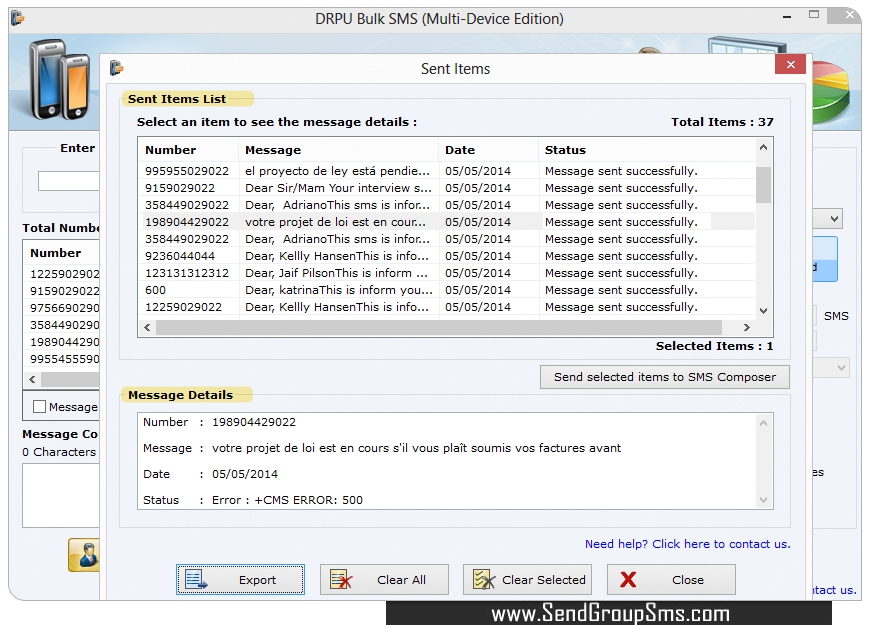Toggle the Message checkbox in main window

pos(39,407)
